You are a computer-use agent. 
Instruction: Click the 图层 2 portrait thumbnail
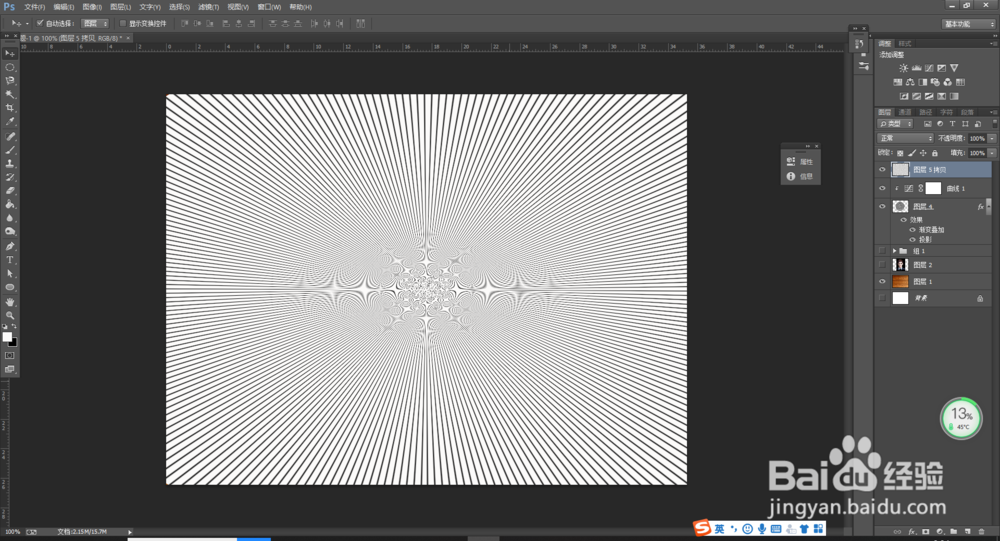pos(900,265)
